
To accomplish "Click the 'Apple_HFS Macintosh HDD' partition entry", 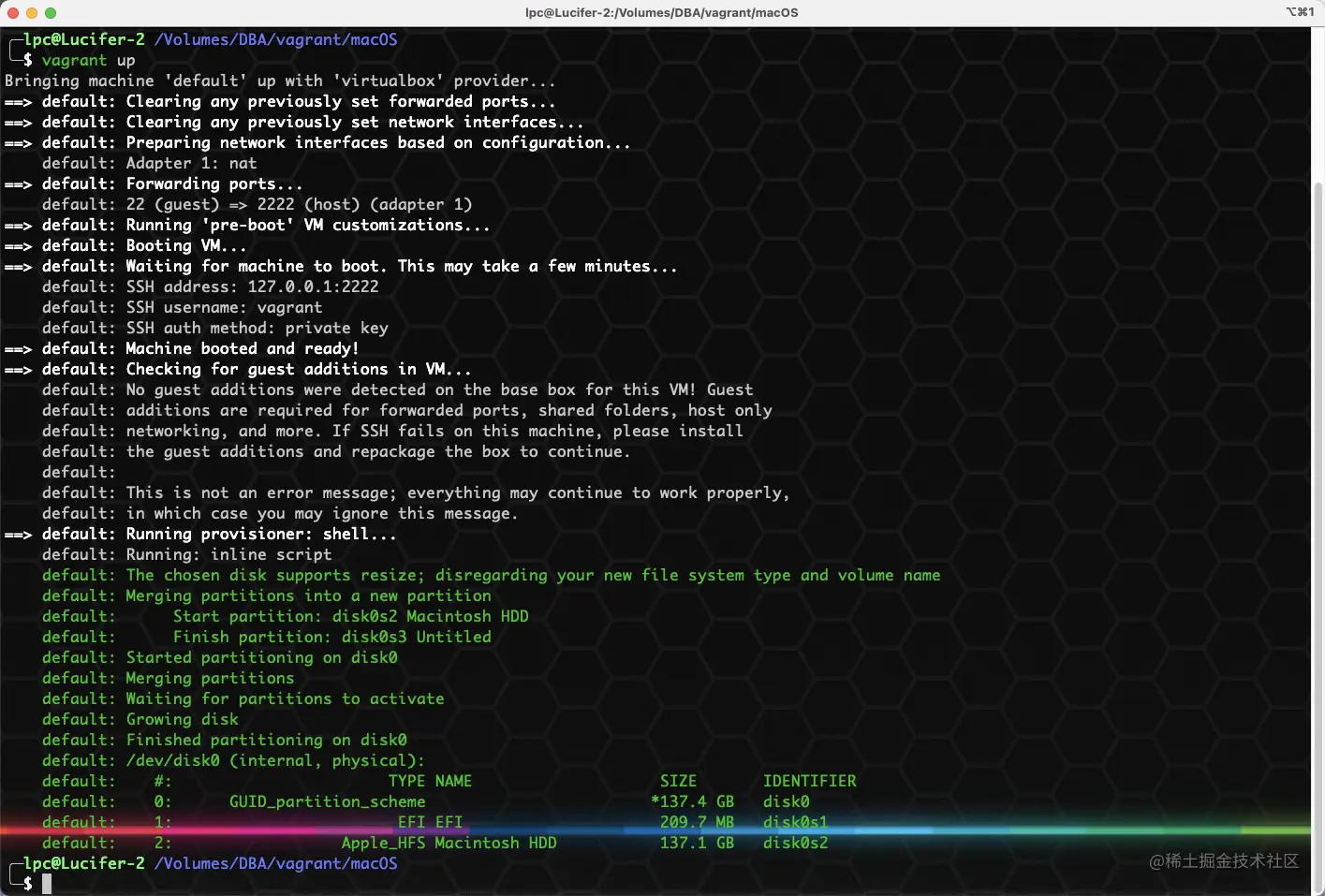I will pos(449,844).
